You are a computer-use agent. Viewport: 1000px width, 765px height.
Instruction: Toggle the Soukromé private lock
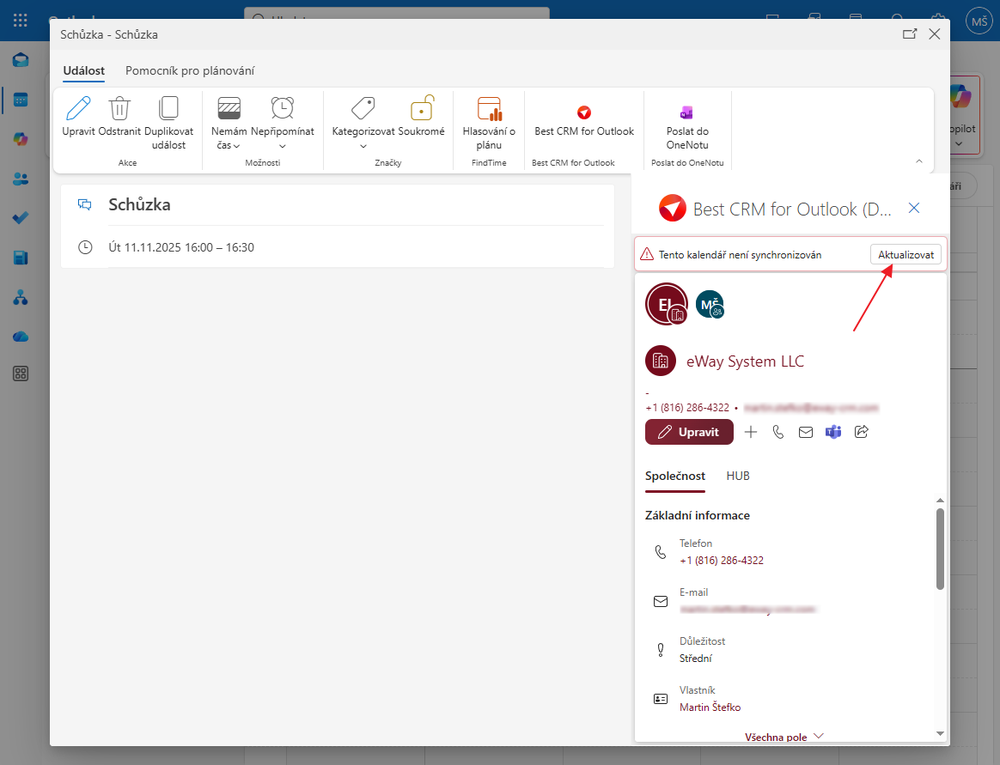421,109
